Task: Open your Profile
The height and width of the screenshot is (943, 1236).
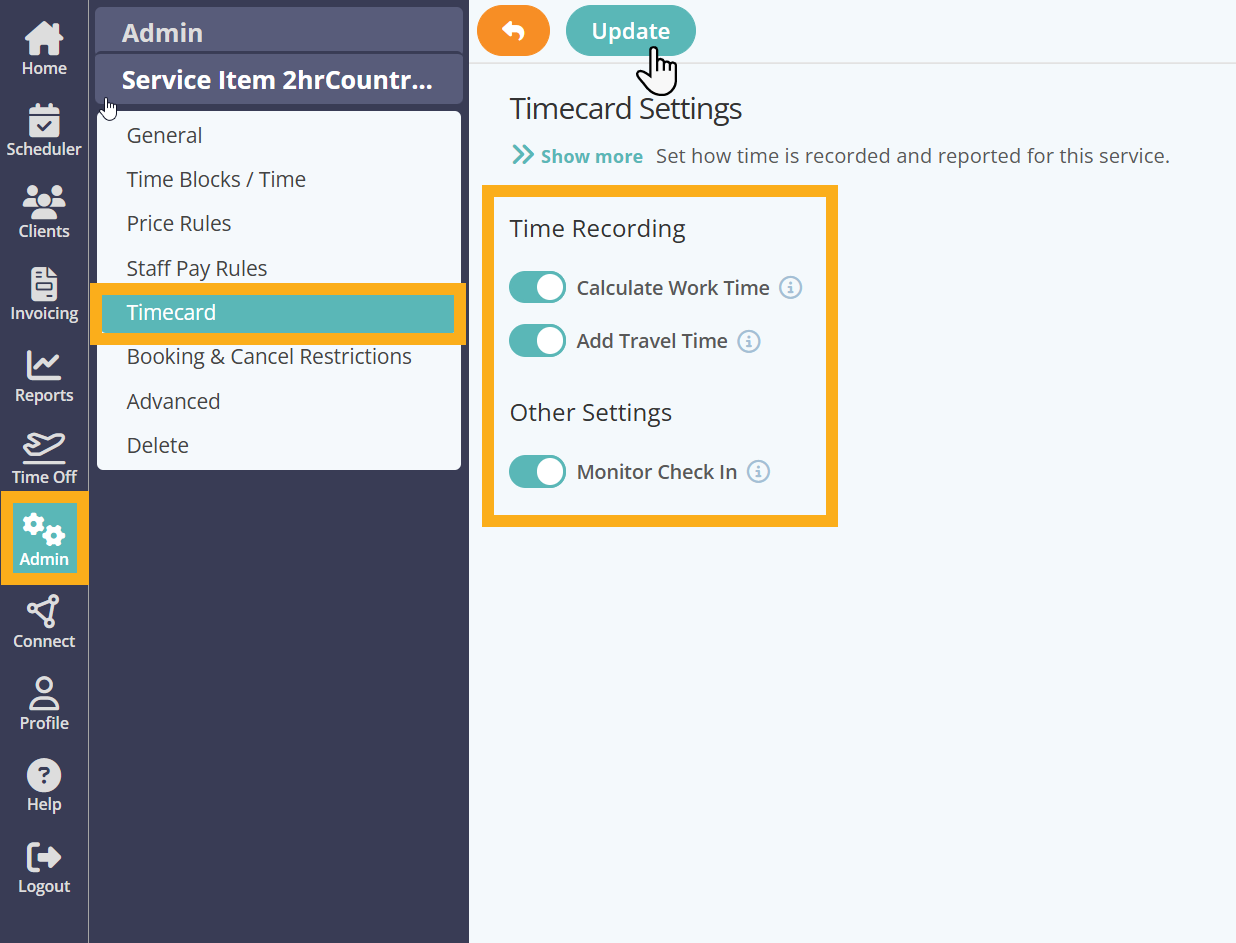Action: click(44, 702)
